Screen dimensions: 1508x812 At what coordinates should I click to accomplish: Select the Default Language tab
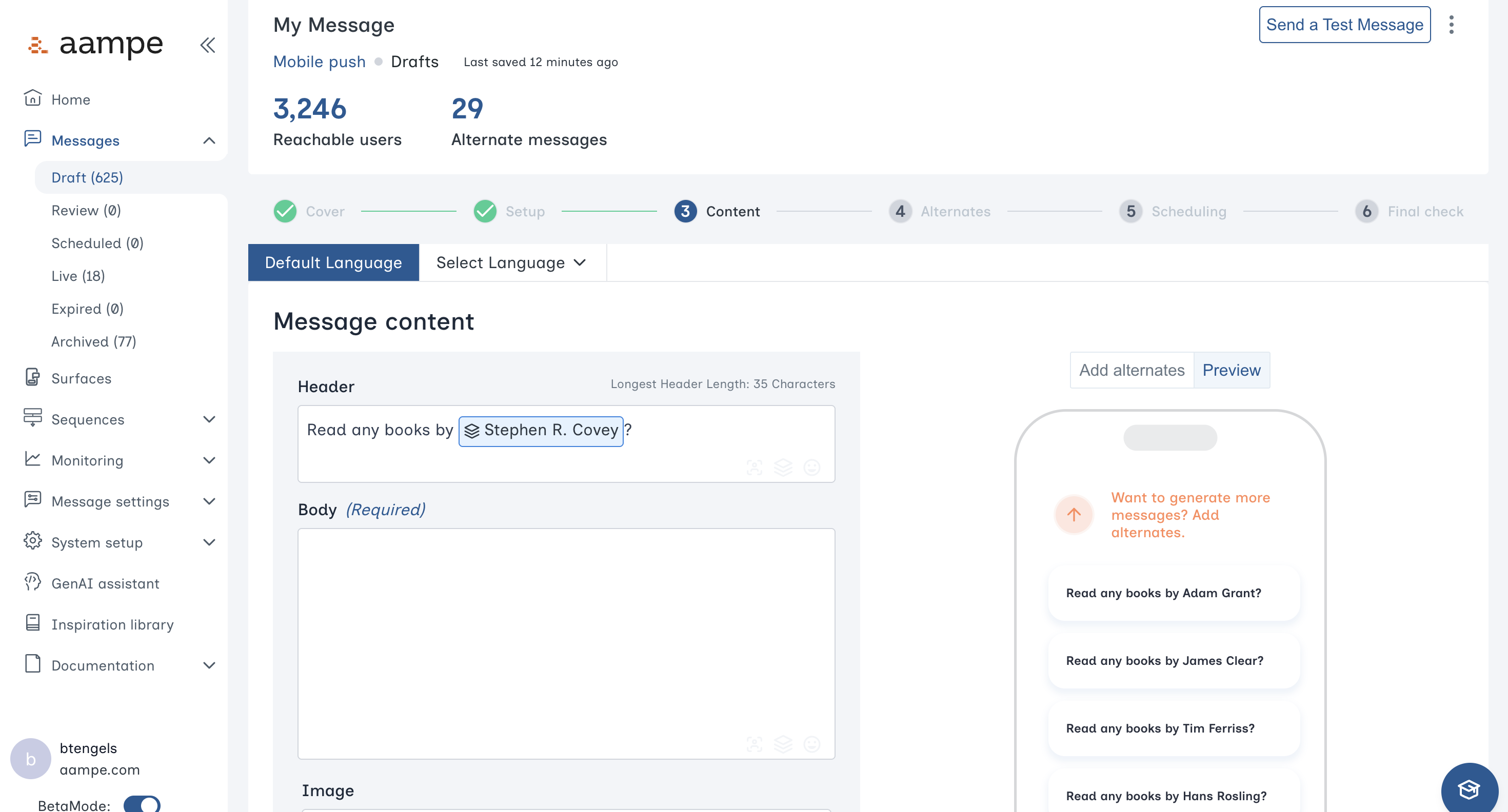334,262
